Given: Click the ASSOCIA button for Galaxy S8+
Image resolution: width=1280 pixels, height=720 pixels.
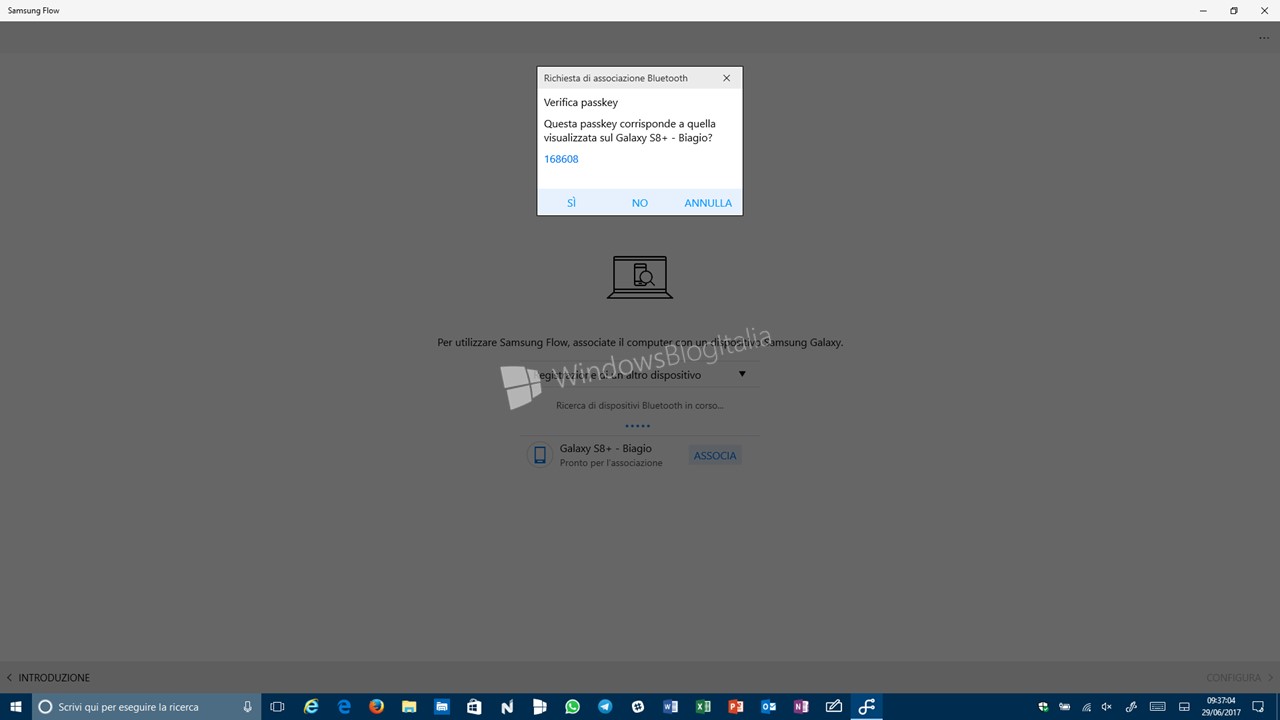Looking at the screenshot, I should click(x=715, y=456).
